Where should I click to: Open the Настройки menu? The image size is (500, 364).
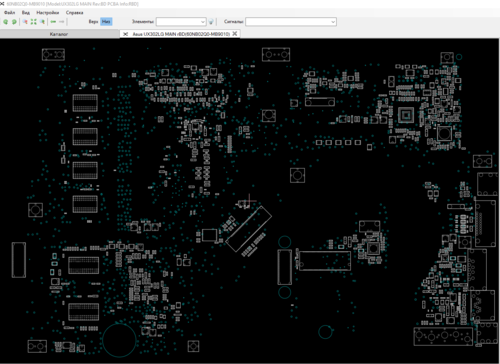48,13
